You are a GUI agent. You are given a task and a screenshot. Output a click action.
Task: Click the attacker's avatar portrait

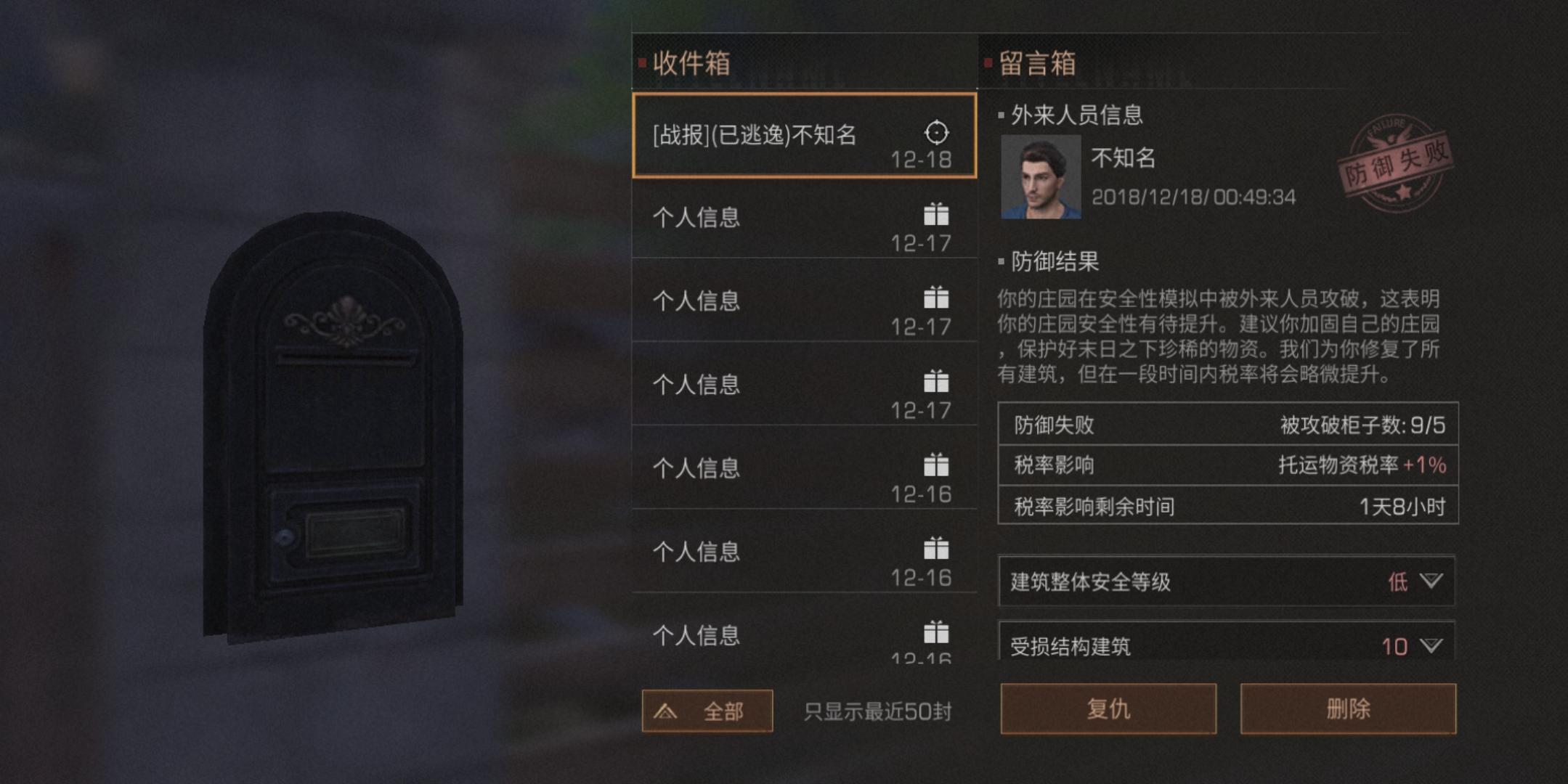tap(1041, 176)
